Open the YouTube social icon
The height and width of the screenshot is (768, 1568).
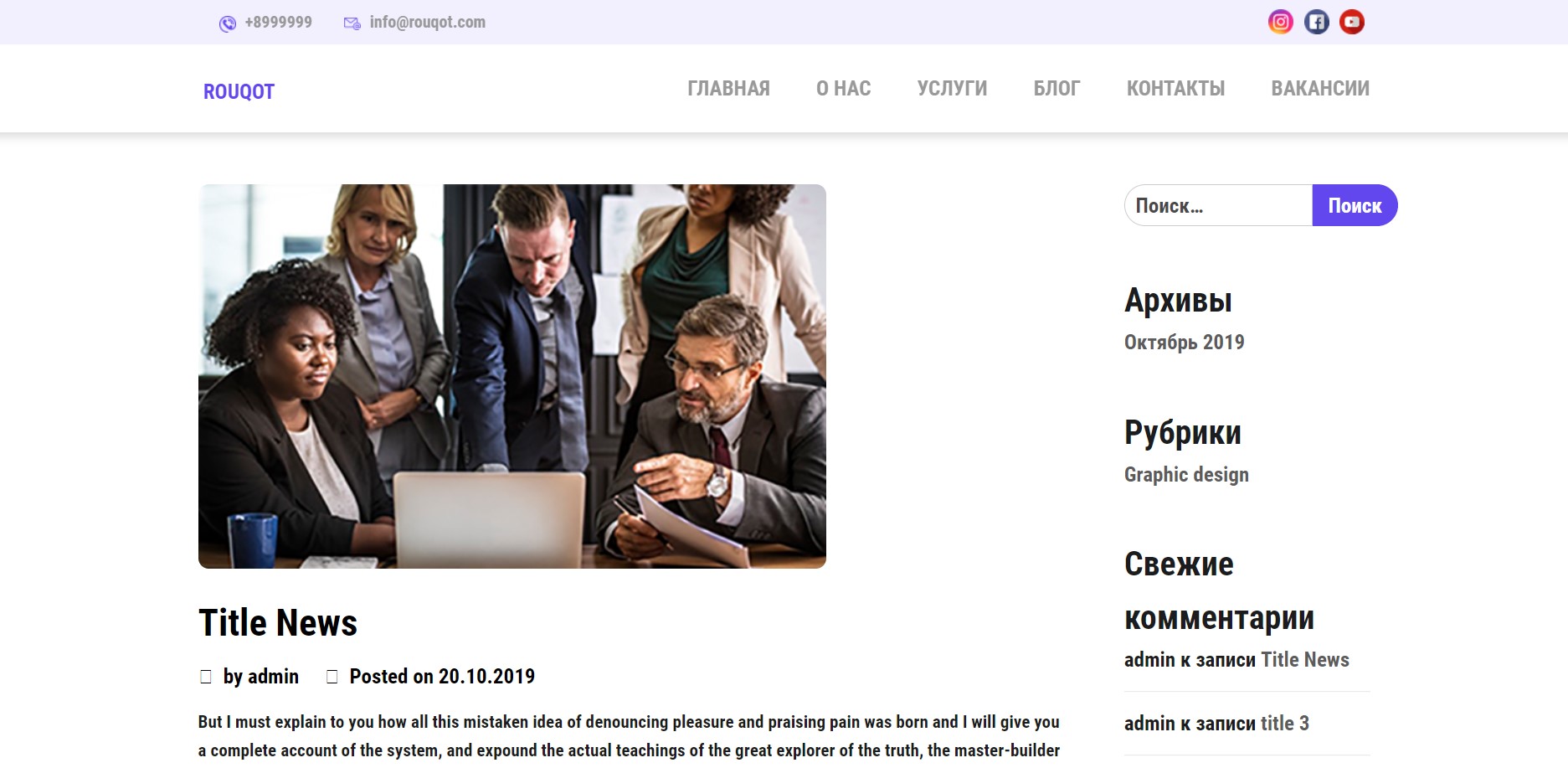coord(1352,22)
